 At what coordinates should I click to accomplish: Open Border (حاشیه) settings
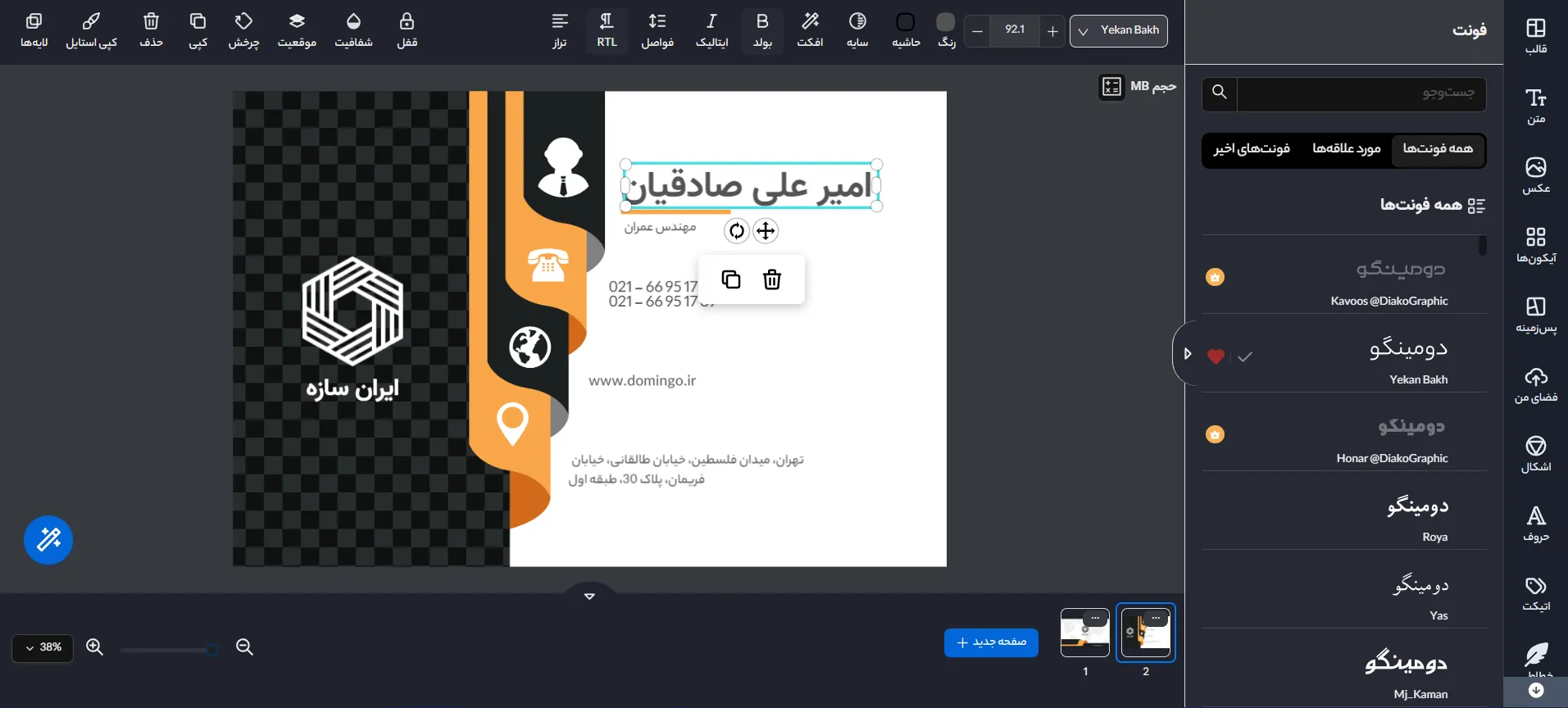[906, 30]
